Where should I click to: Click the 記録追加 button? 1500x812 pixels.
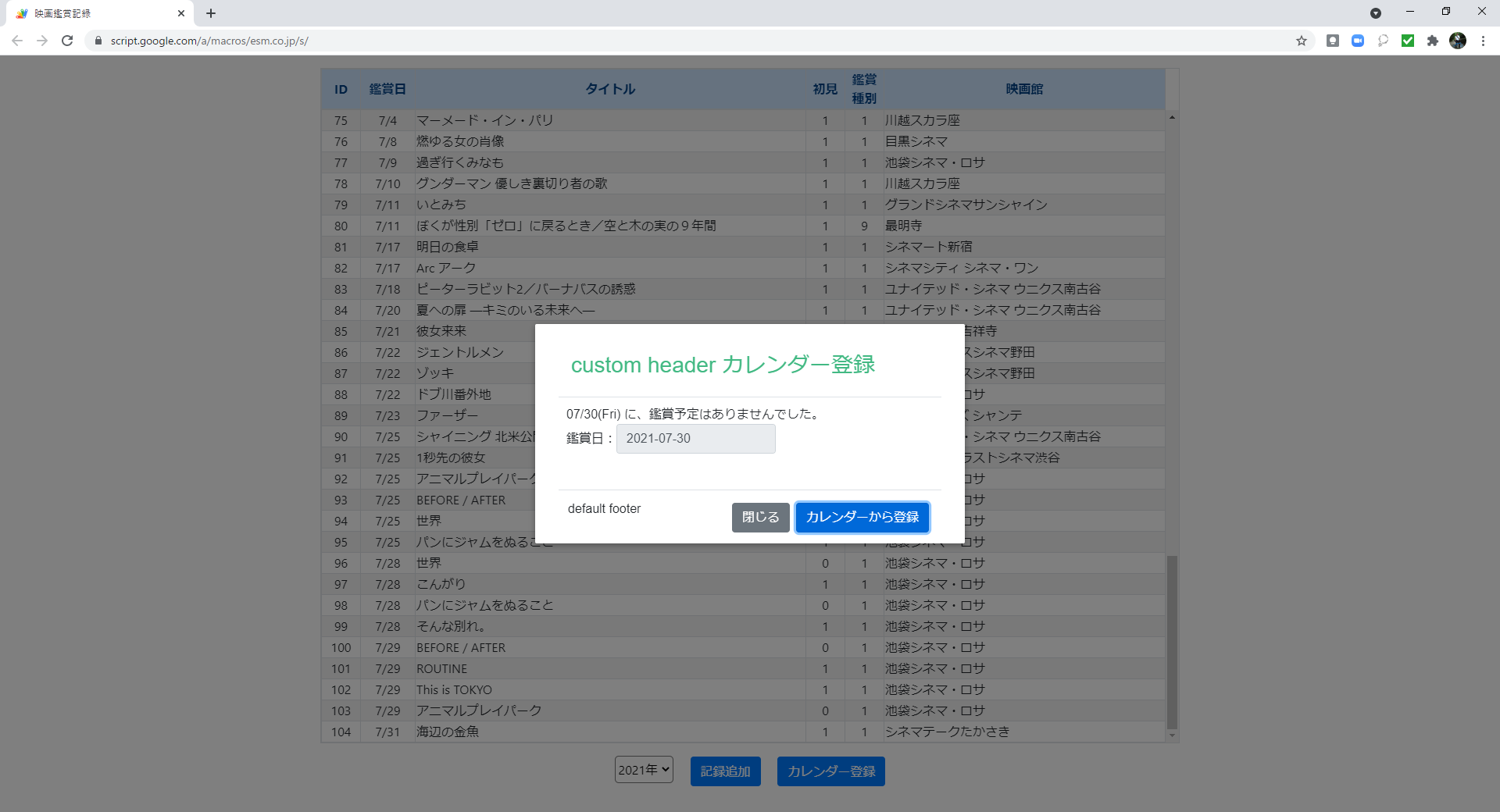[725, 771]
